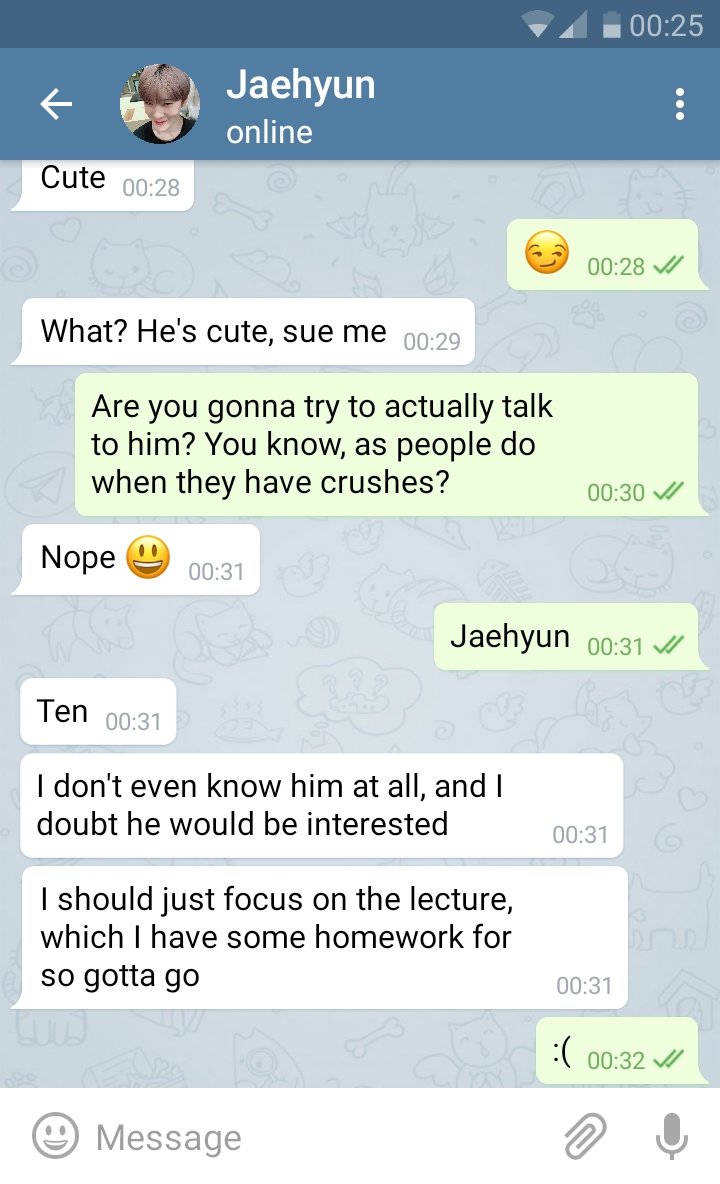720x1184 pixels.
Task: Select the "Ten" message bubble
Action: pos(97,711)
